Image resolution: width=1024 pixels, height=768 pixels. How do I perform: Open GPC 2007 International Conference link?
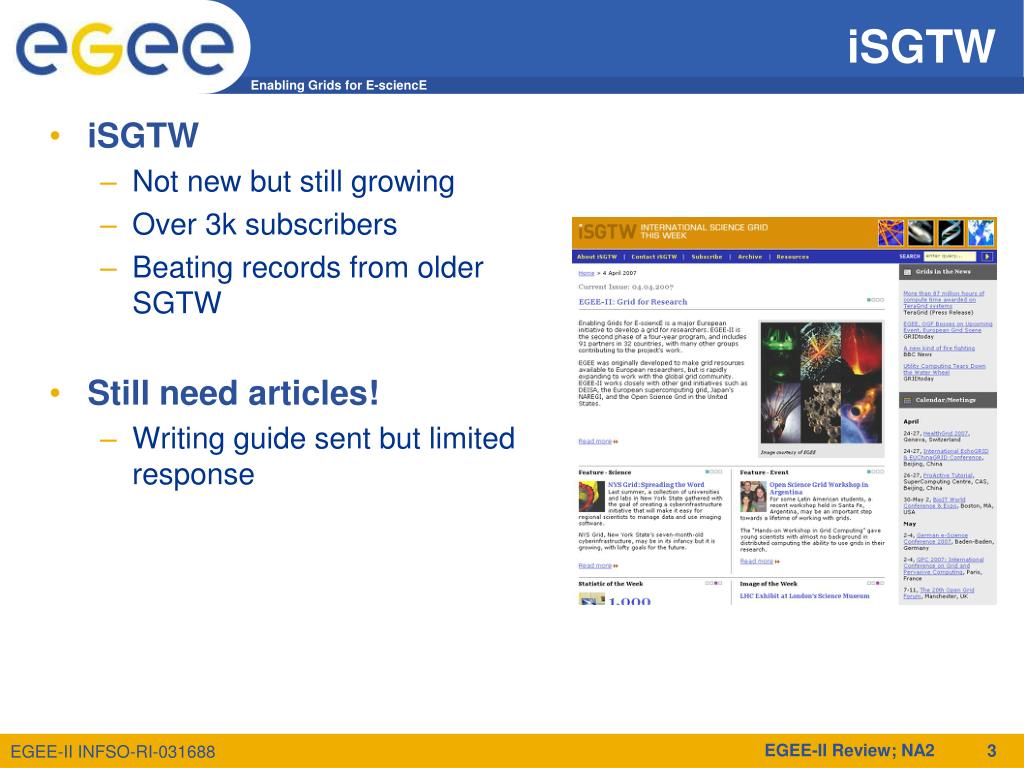pyautogui.click(x=944, y=566)
